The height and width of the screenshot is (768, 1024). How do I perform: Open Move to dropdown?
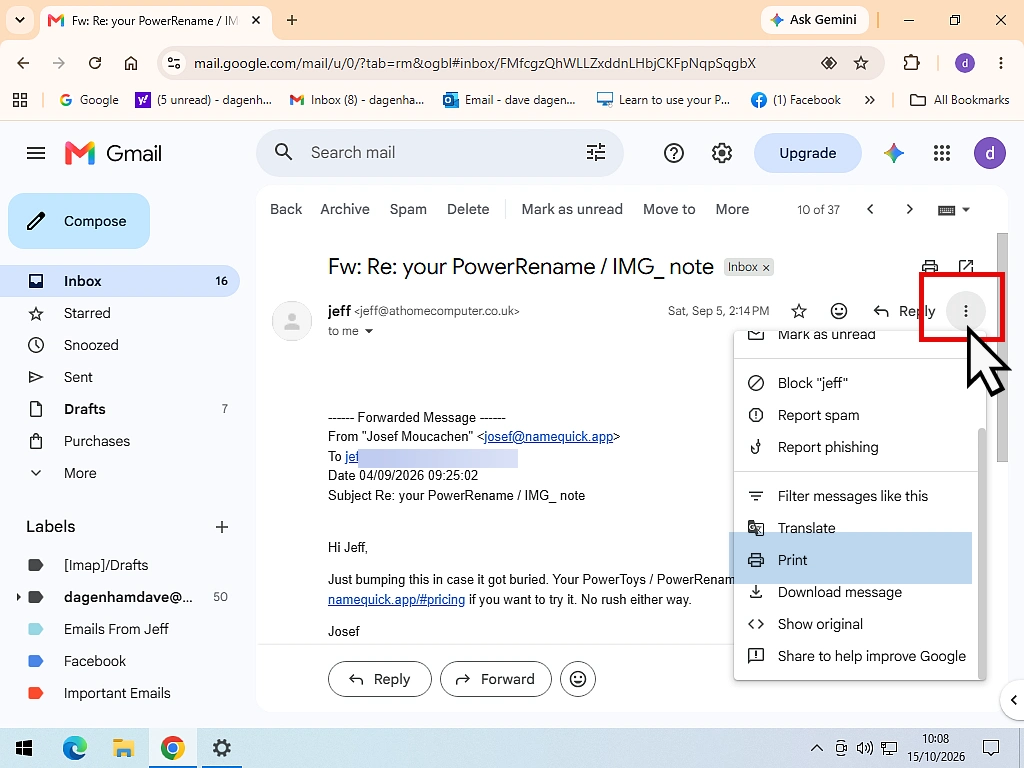(669, 209)
